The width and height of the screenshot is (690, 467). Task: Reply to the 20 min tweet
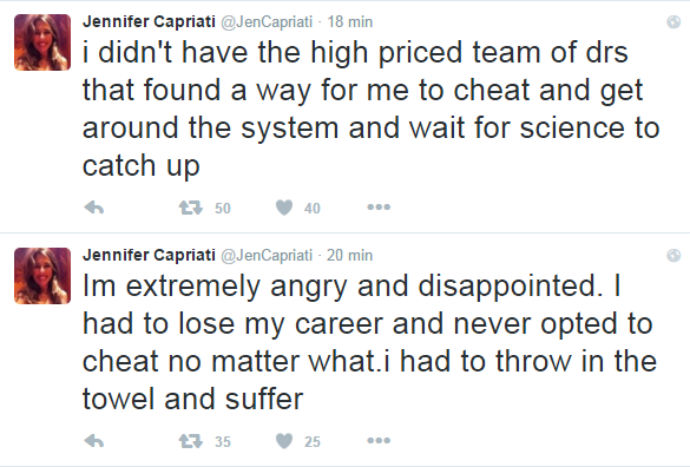(94, 441)
